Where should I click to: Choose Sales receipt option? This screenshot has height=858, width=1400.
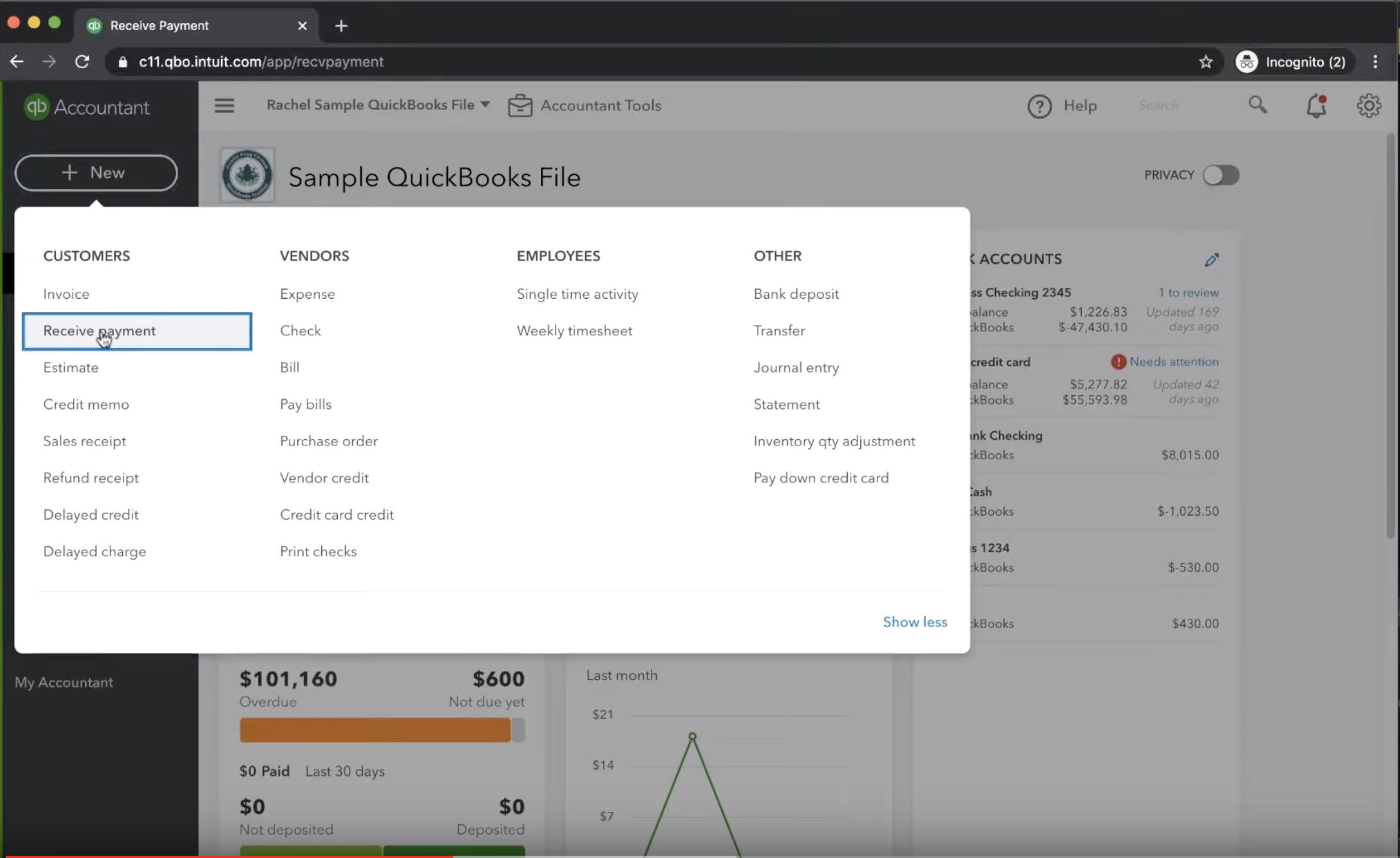(85, 441)
